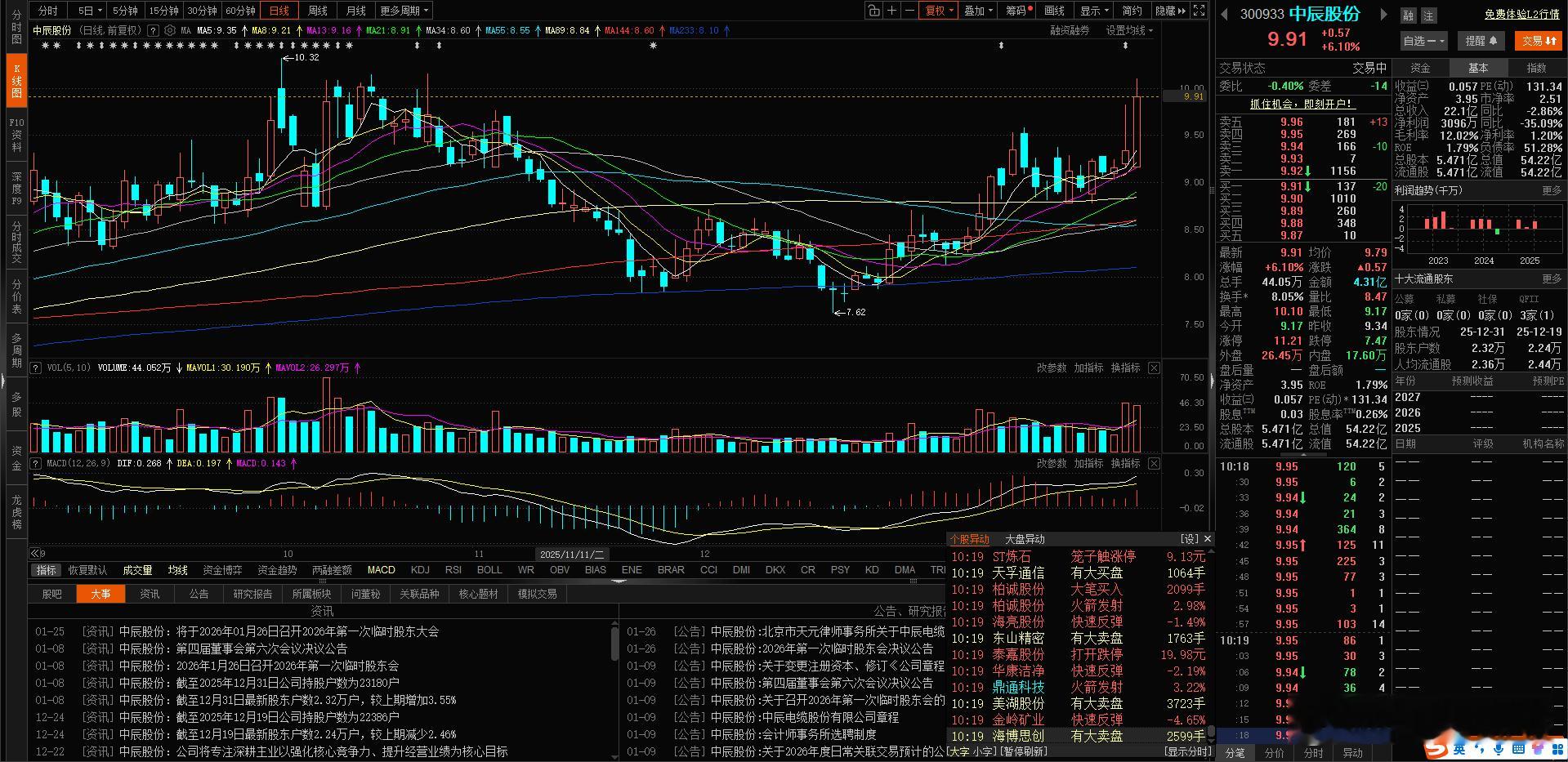The height and width of the screenshot is (762, 1568).
Task: Toggle the 均线 moving average overlay
Action: point(177,570)
